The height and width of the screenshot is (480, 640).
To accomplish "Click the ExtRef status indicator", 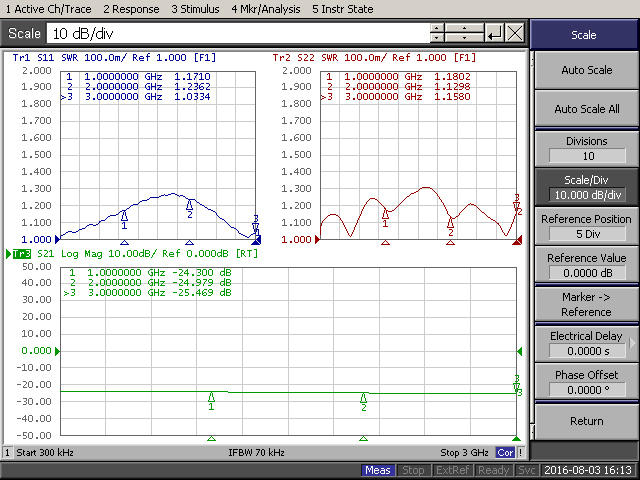I will tap(452, 470).
